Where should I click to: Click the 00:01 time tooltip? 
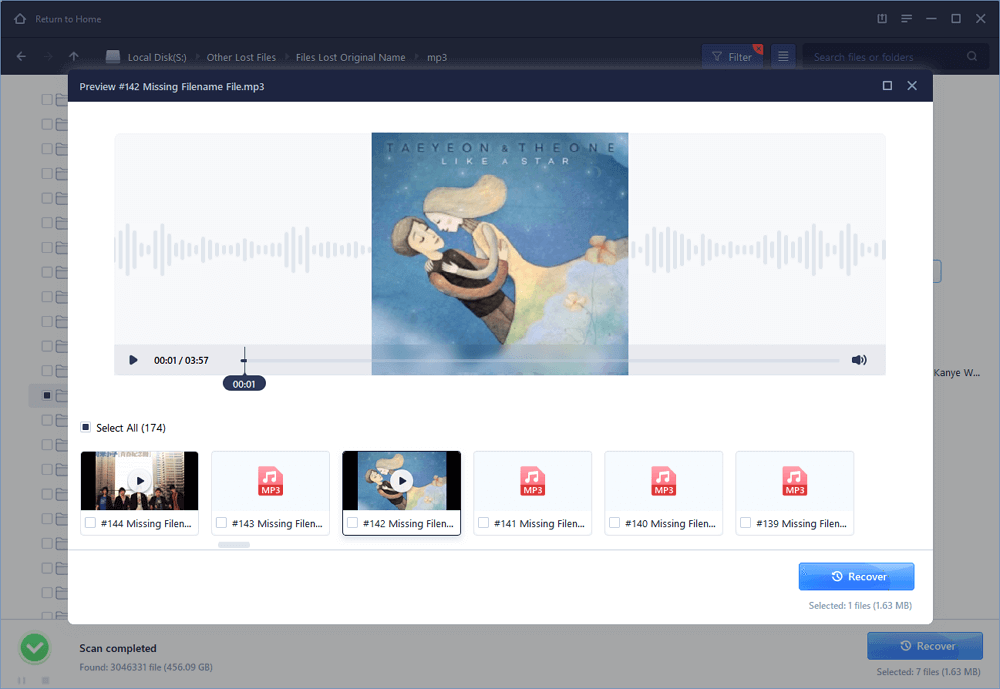pos(244,383)
